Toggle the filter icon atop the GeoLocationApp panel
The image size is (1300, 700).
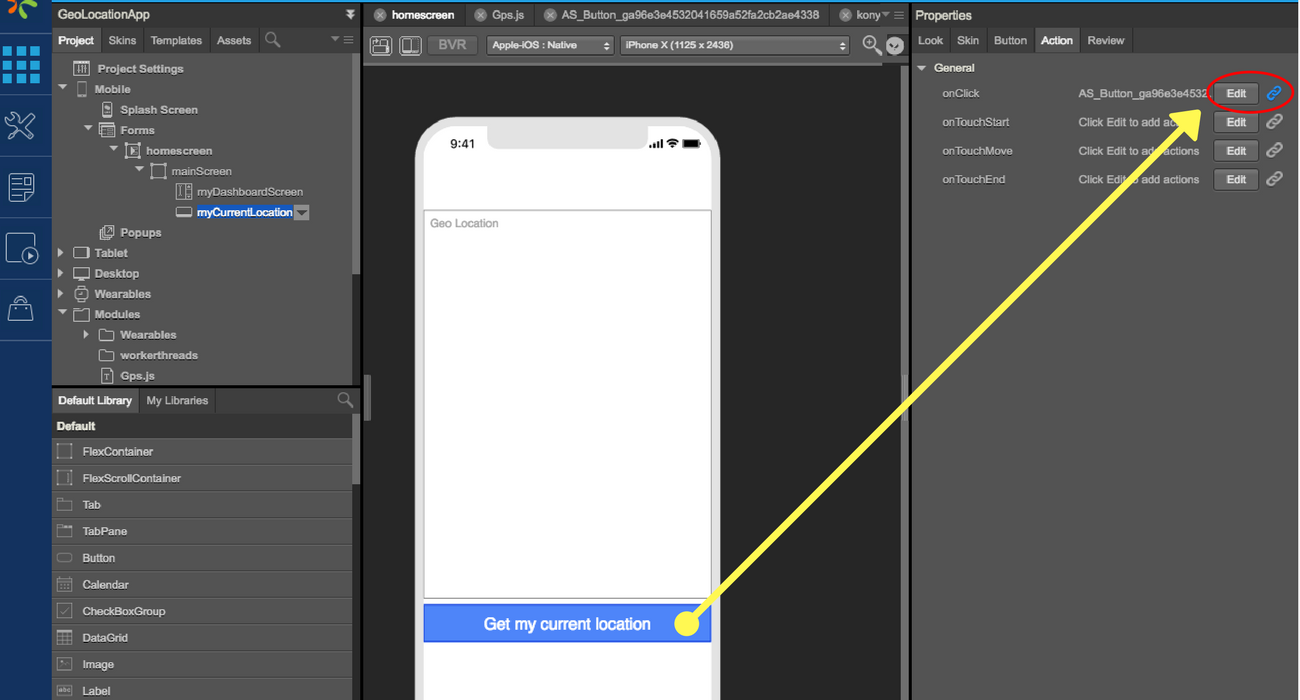click(349, 13)
